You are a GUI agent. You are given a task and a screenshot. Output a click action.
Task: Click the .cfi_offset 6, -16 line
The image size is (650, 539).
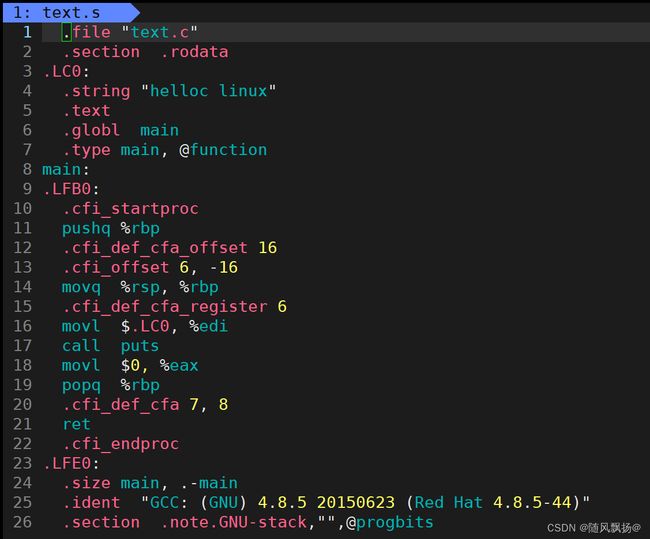(x=150, y=267)
